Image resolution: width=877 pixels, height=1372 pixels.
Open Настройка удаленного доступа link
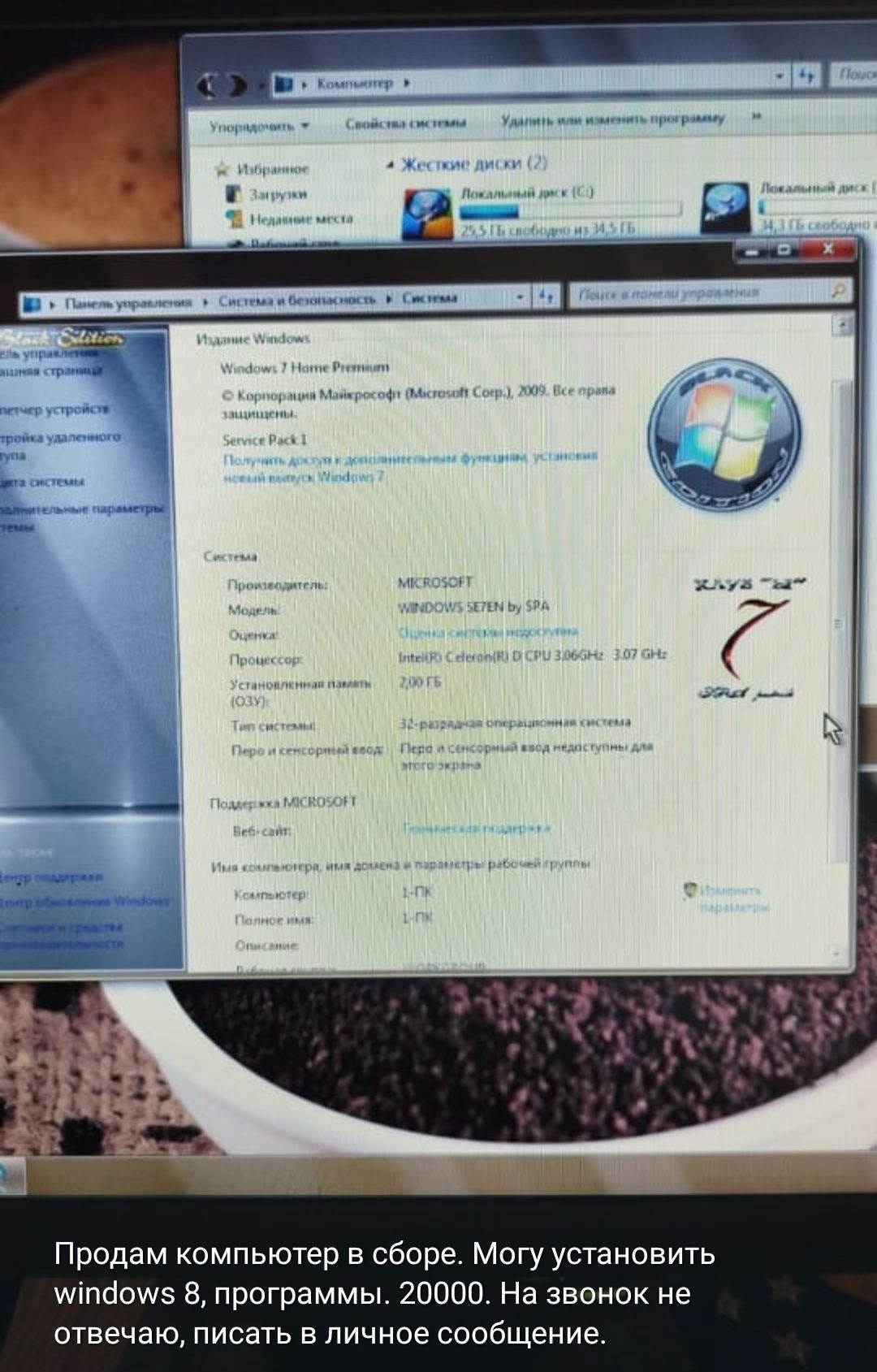tap(59, 446)
